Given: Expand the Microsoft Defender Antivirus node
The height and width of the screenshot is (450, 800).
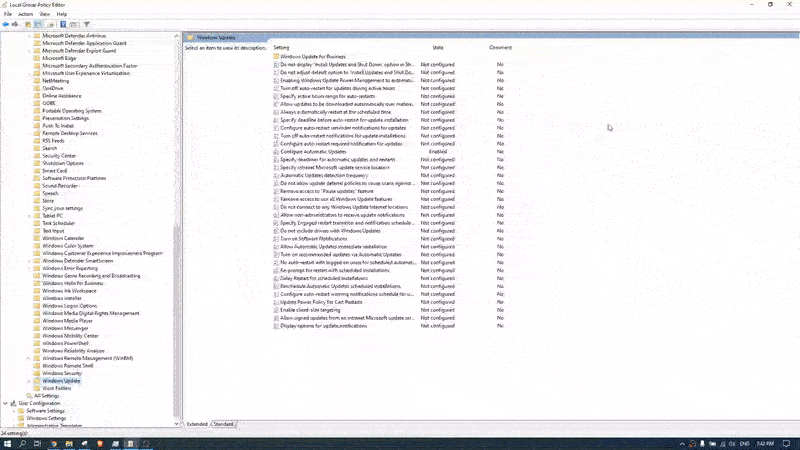Looking at the screenshot, I should tap(29, 36).
